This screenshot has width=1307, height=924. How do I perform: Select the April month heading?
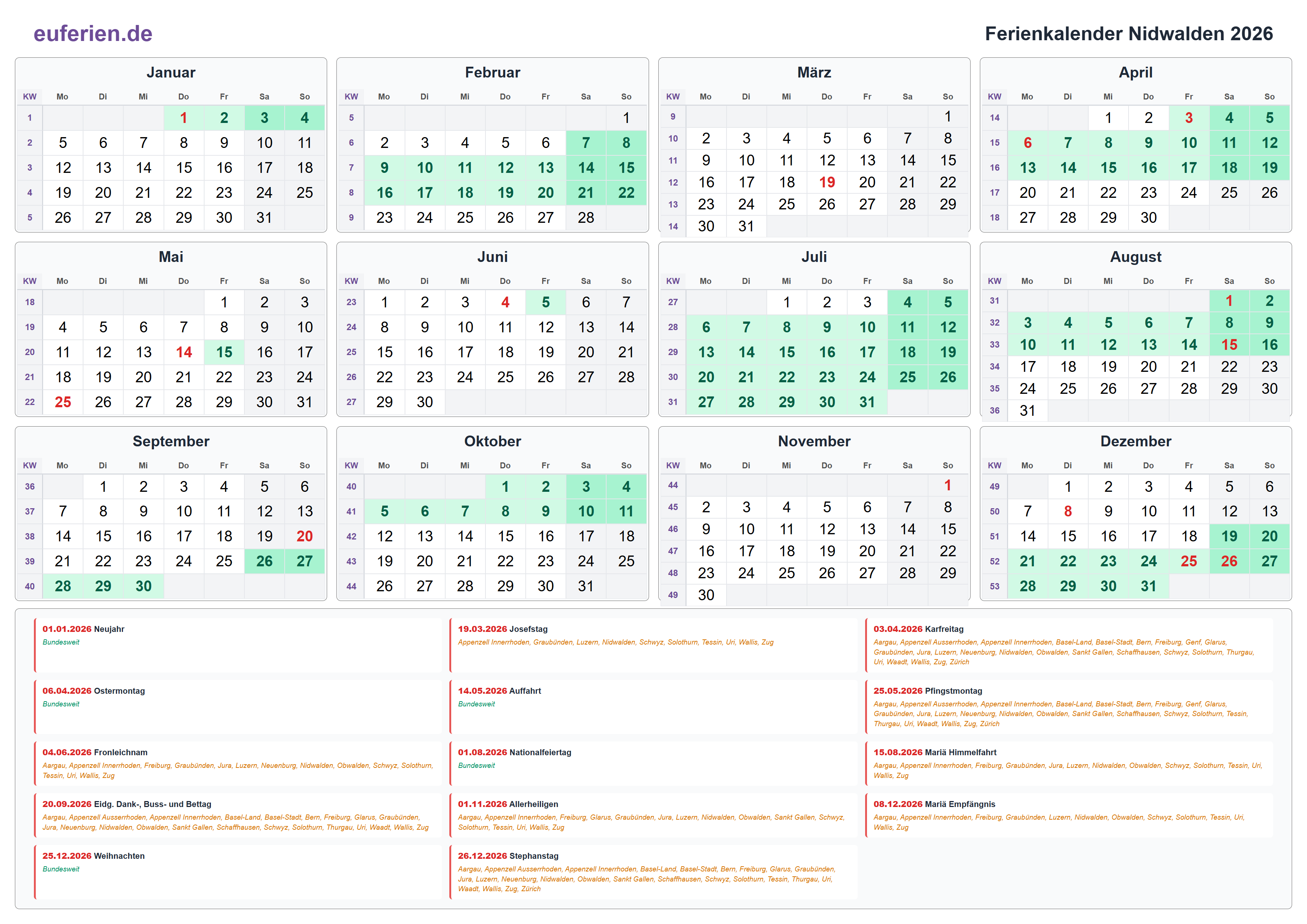(x=1136, y=72)
